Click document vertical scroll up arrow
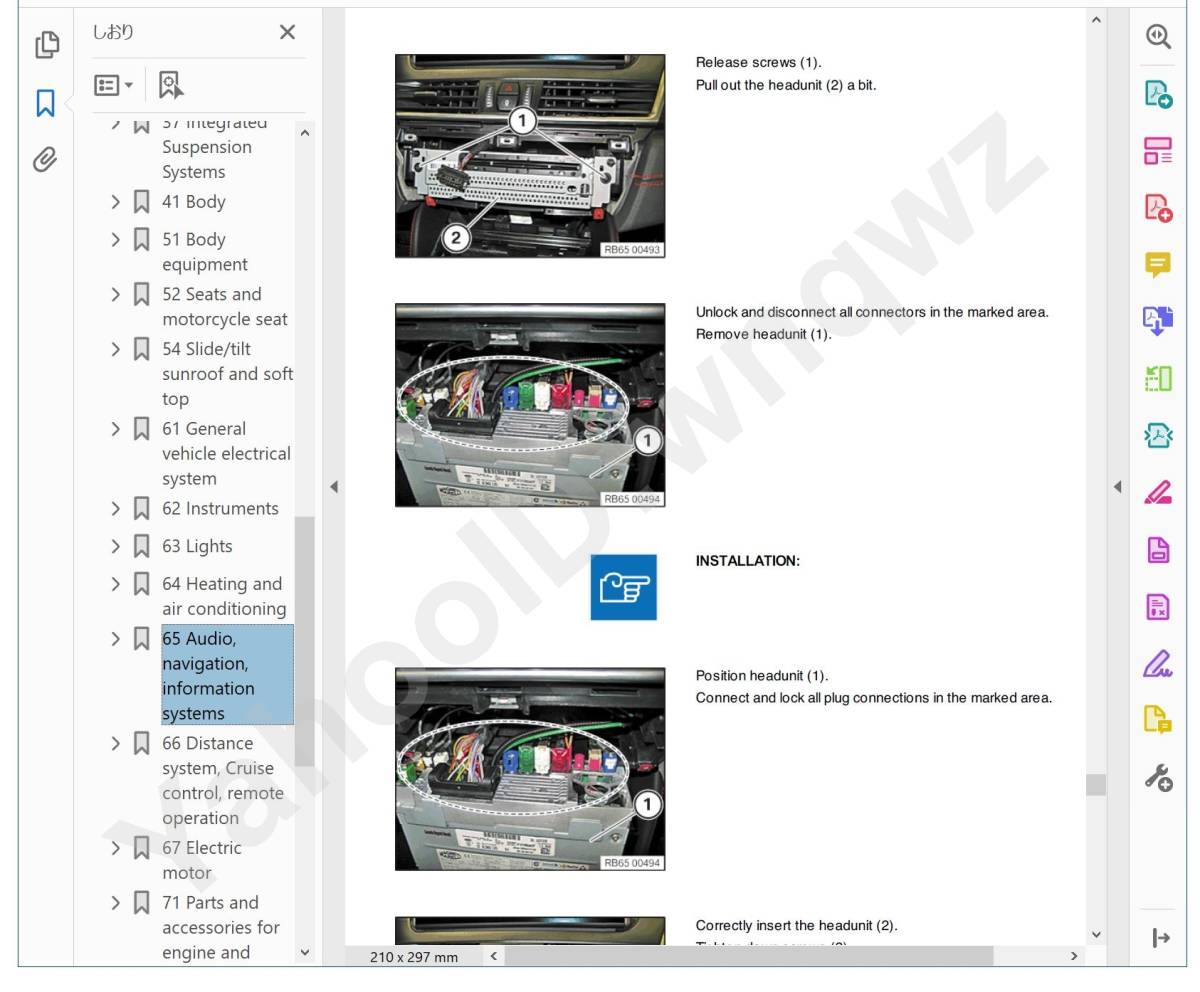The height and width of the screenshot is (992, 1200). tap(1096, 19)
